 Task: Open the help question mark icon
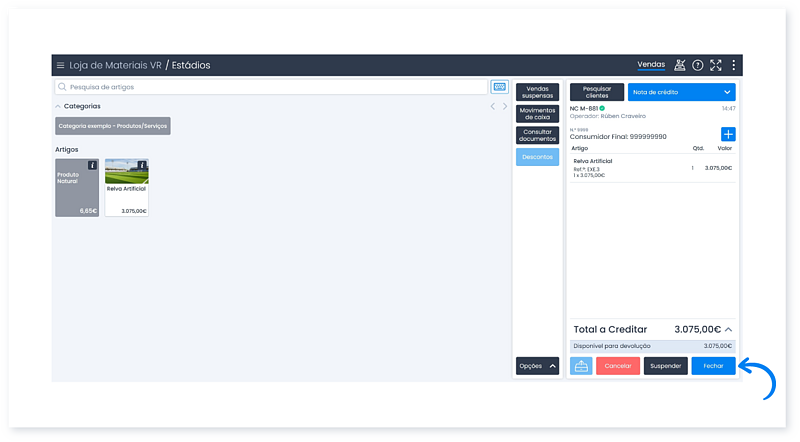[x=698, y=65]
